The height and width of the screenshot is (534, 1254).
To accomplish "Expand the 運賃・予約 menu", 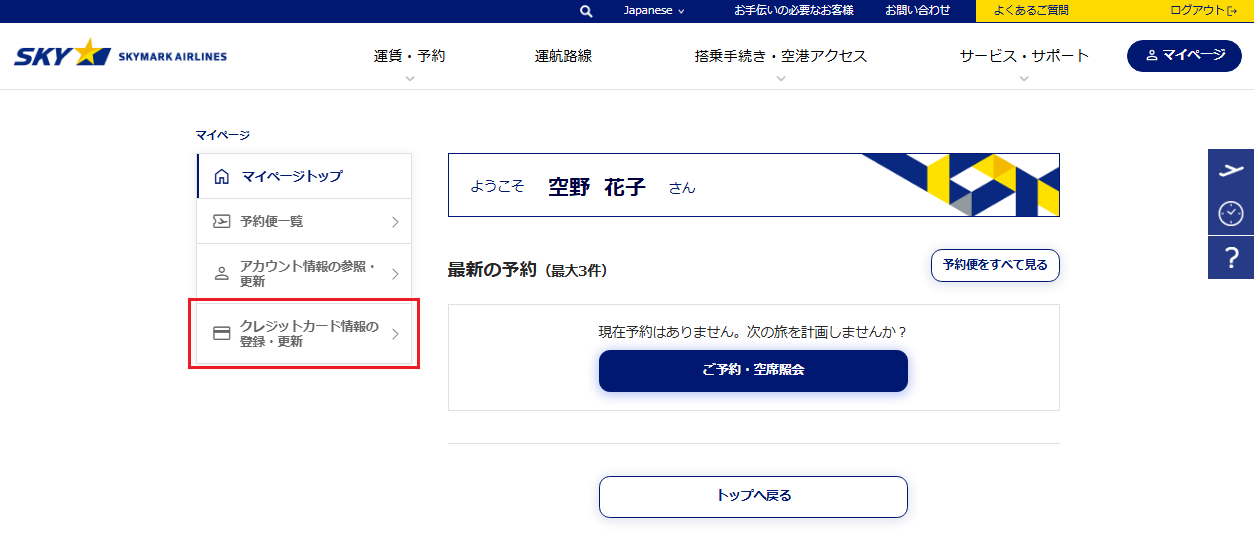I will 409,57.
